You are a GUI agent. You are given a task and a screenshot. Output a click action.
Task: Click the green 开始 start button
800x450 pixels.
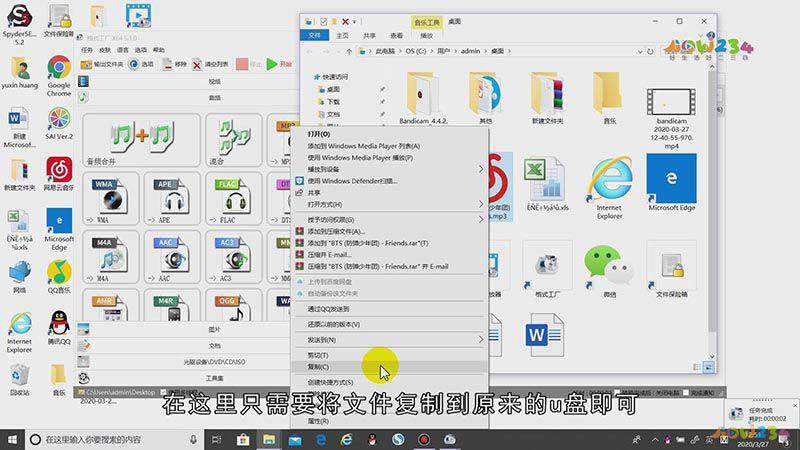[x=279, y=64]
